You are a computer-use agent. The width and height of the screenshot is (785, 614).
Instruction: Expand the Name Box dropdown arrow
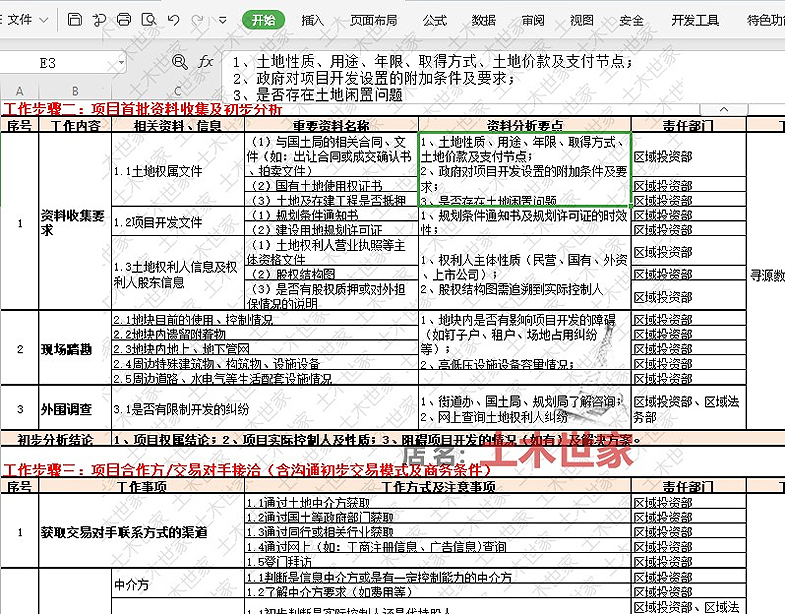point(121,63)
